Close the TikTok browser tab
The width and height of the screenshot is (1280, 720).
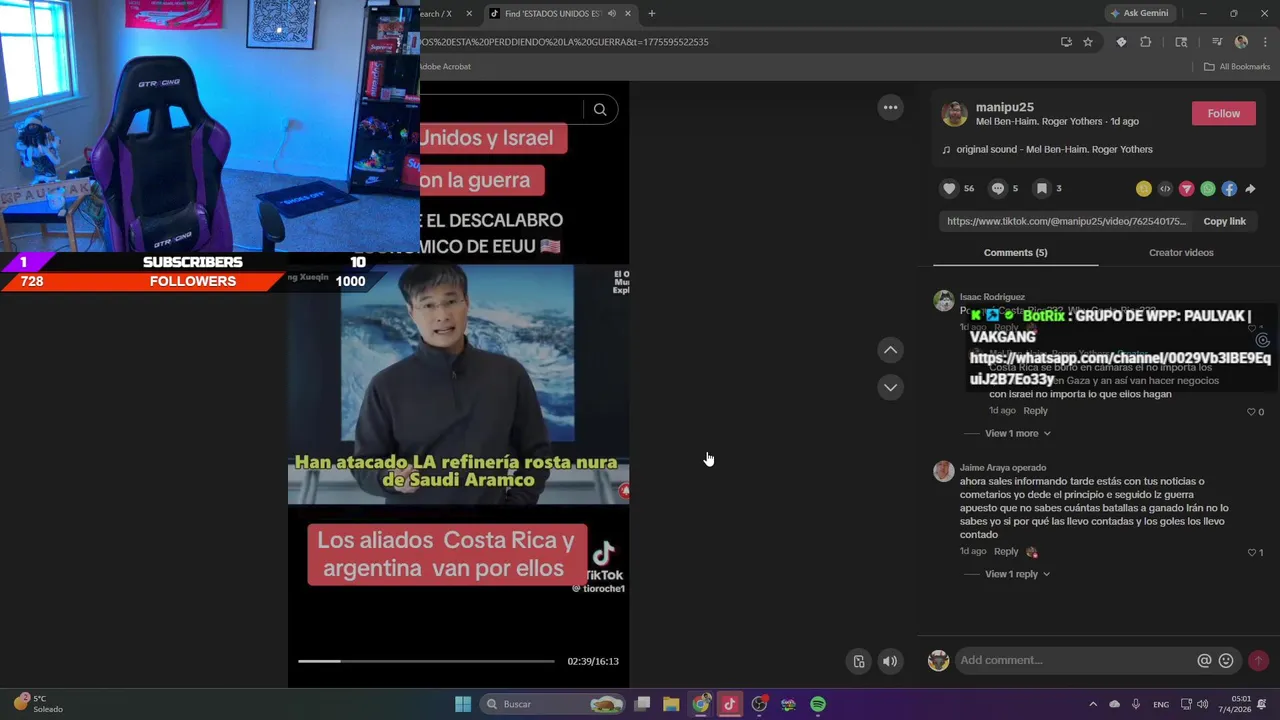pyautogui.click(x=628, y=14)
